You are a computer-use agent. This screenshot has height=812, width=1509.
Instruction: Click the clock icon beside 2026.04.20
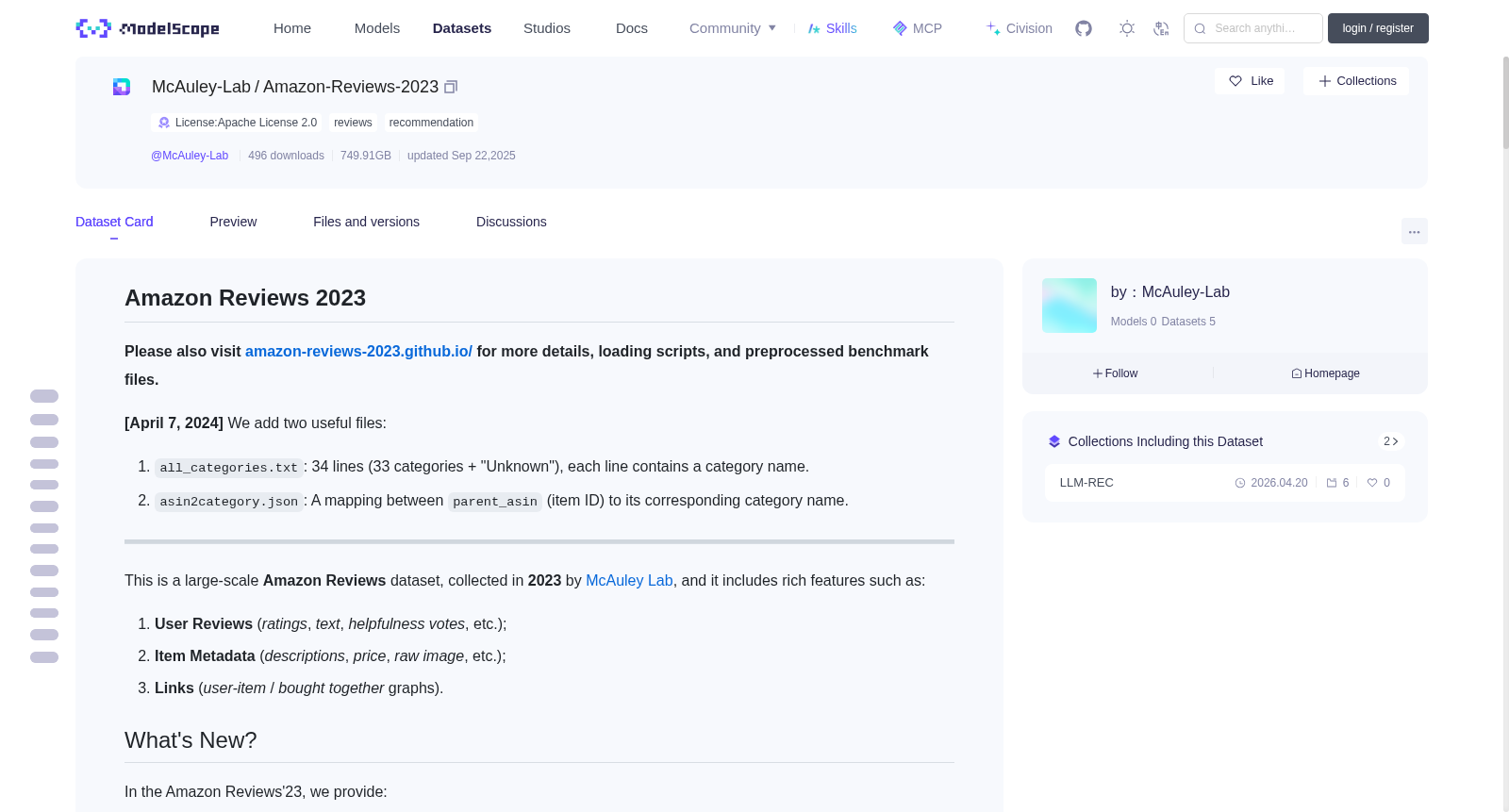click(x=1240, y=483)
